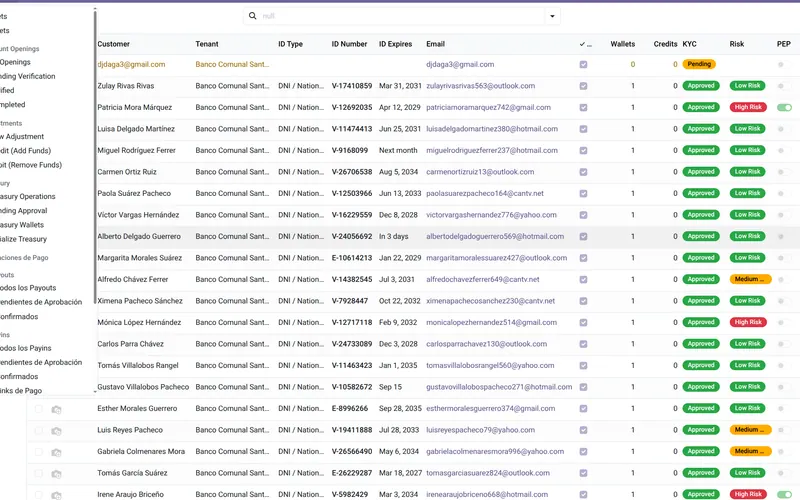Sort by the ID Expires column header
Viewport: 800px width, 500px height.
pyautogui.click(x=395, y=44)
